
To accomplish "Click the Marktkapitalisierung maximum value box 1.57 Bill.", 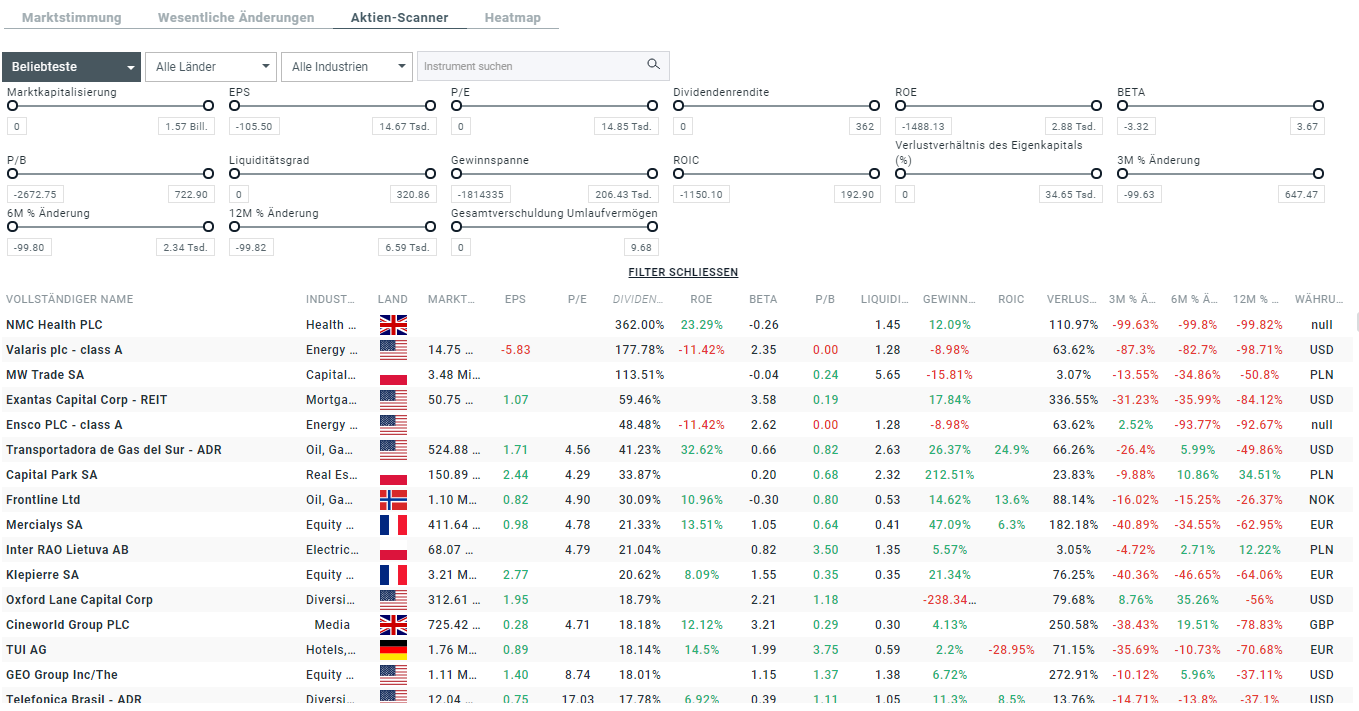I will [x=186, y=127].
